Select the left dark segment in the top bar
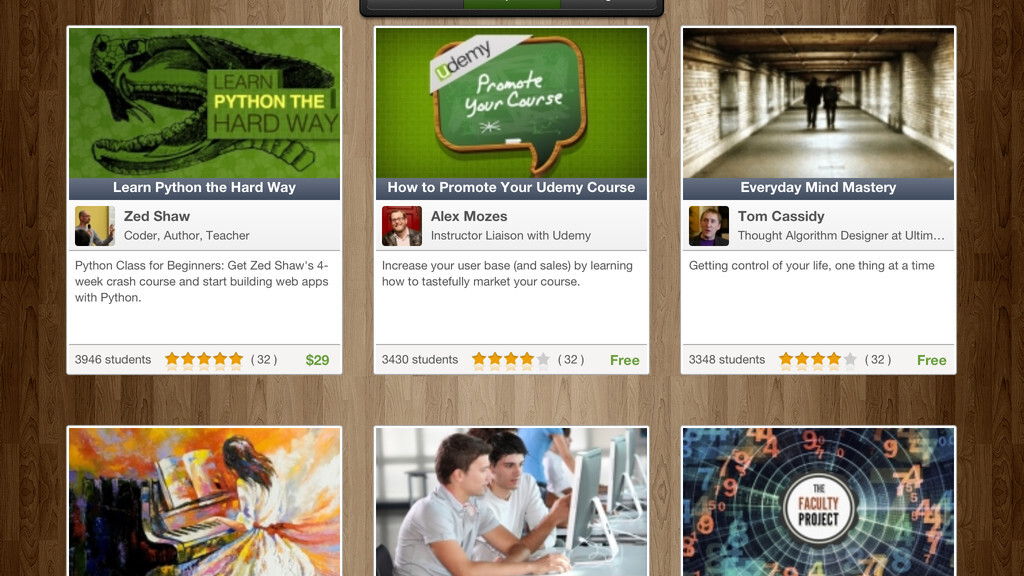1024x576 pixels. (415, 3)
